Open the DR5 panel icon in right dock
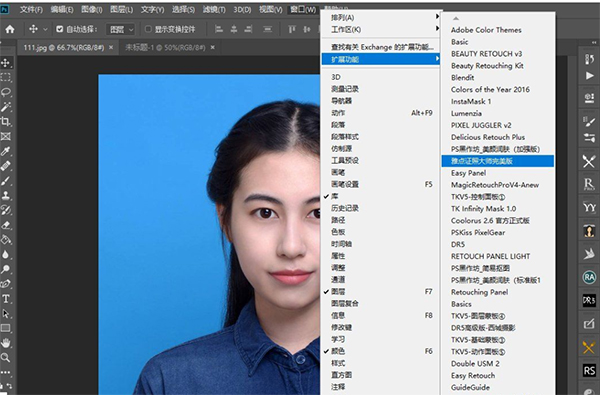600x395 pixels. point(589,300)
